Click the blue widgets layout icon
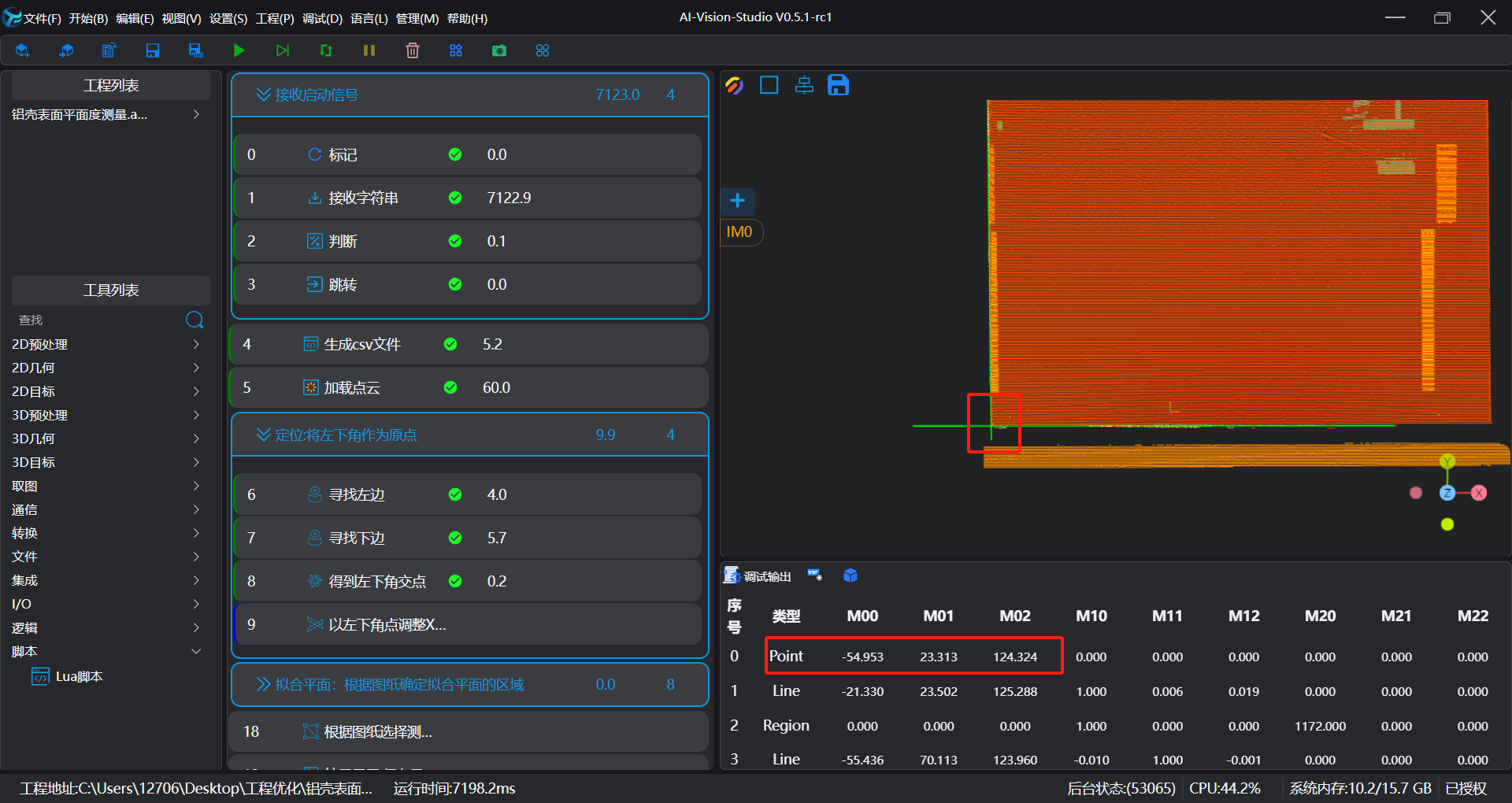1512x803 pixels. click(x=456, y=50)
